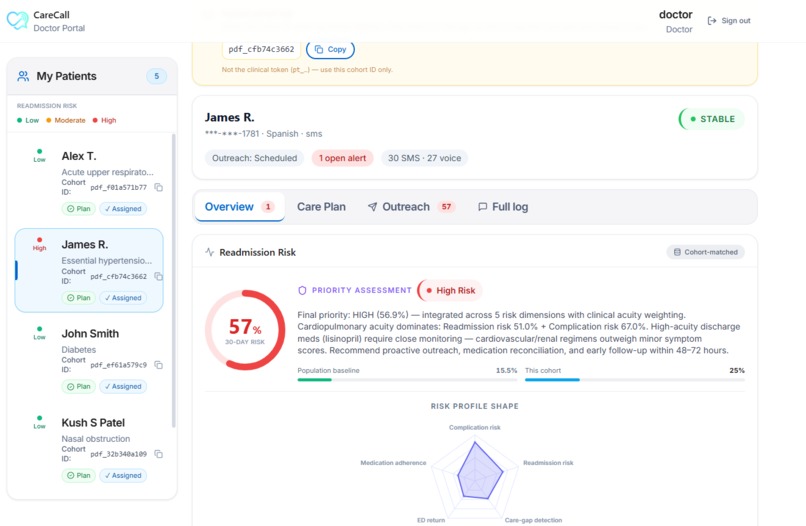The image size is (806, 526).
Task: Click John Smith Low risk indicator dot
Action: 40,329
